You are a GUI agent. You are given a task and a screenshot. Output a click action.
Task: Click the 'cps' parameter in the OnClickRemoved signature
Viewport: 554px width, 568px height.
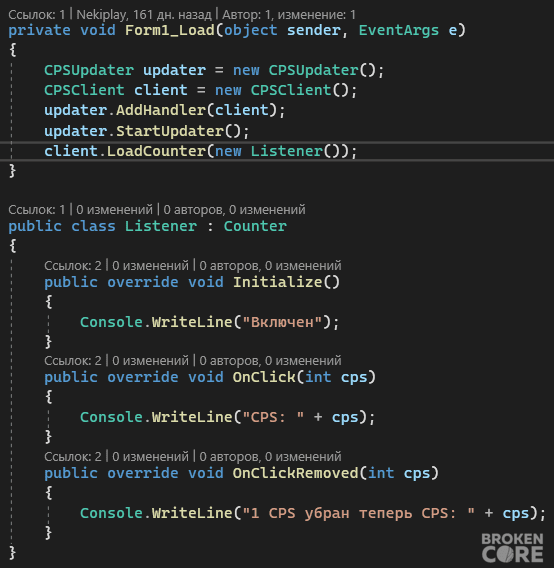[417, 473]
